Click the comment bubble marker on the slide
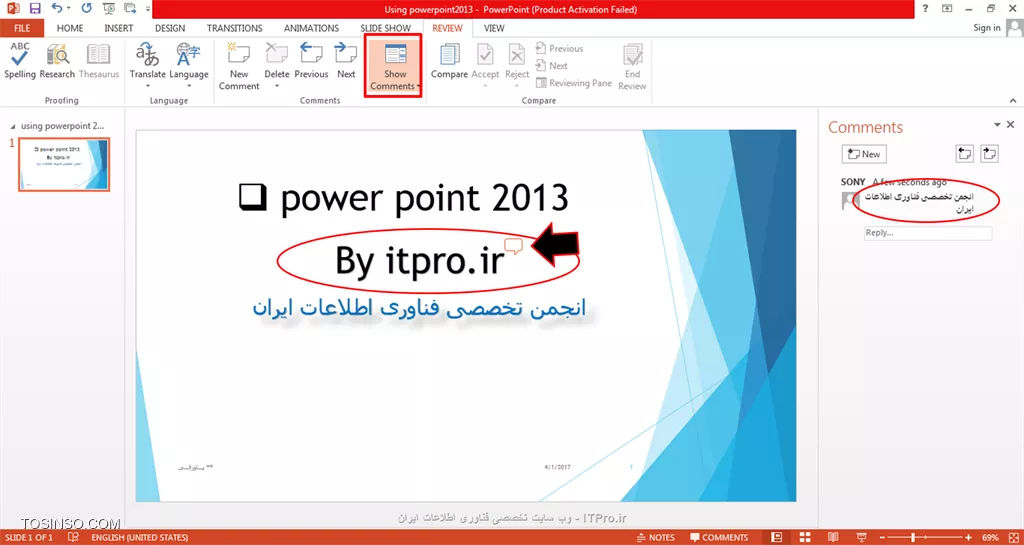The image size is (1024, 545). (514, 246)
